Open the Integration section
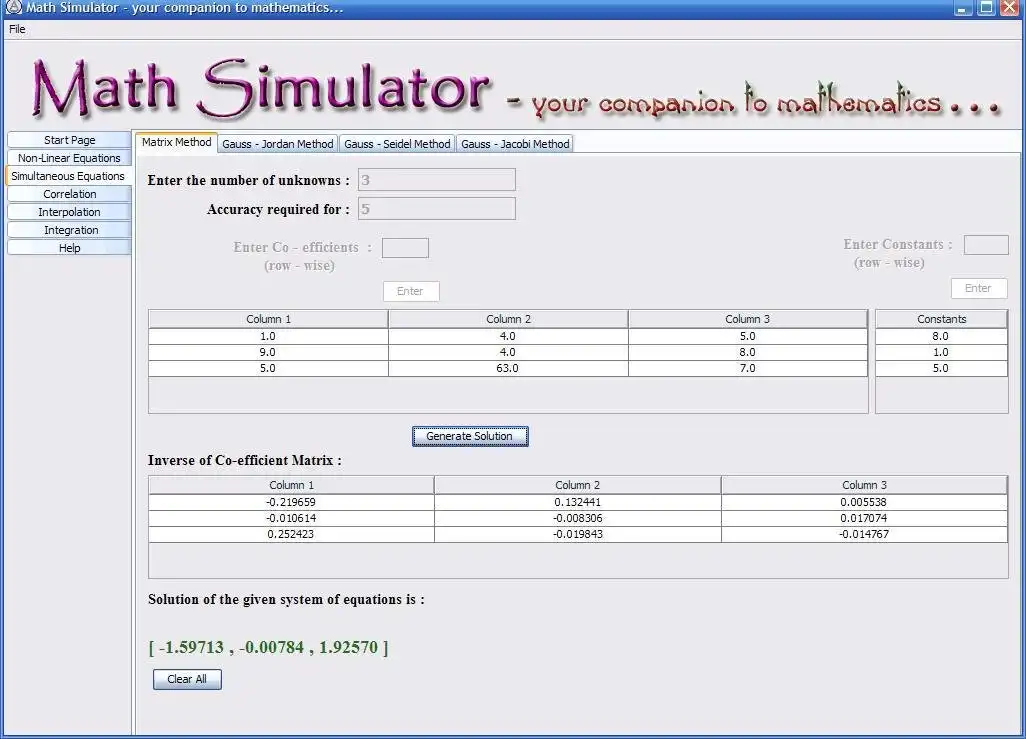The height and width of the screenshot is (739, 1026). 69,230
